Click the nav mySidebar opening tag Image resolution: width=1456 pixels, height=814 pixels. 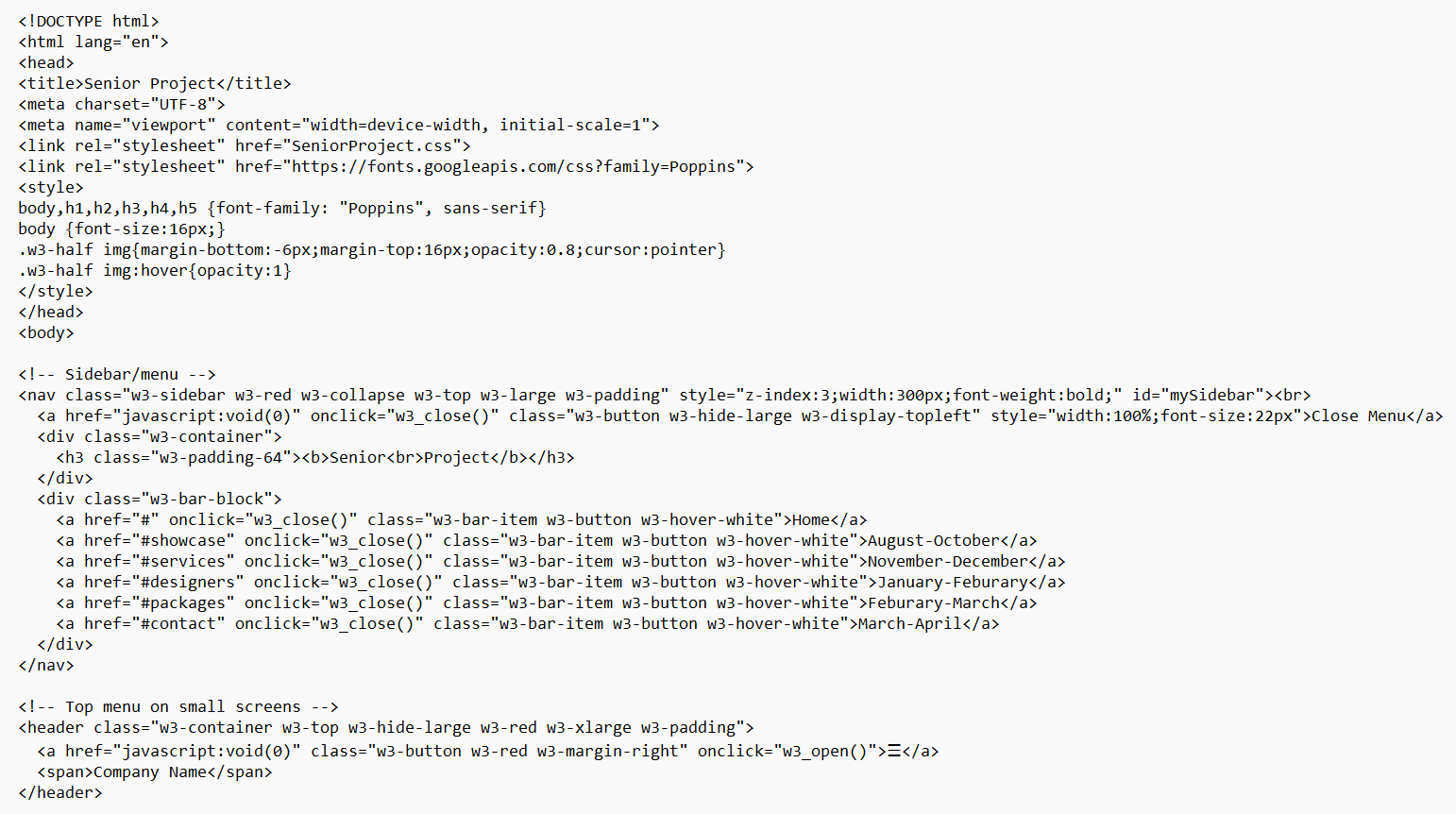[x=665, y=395]
